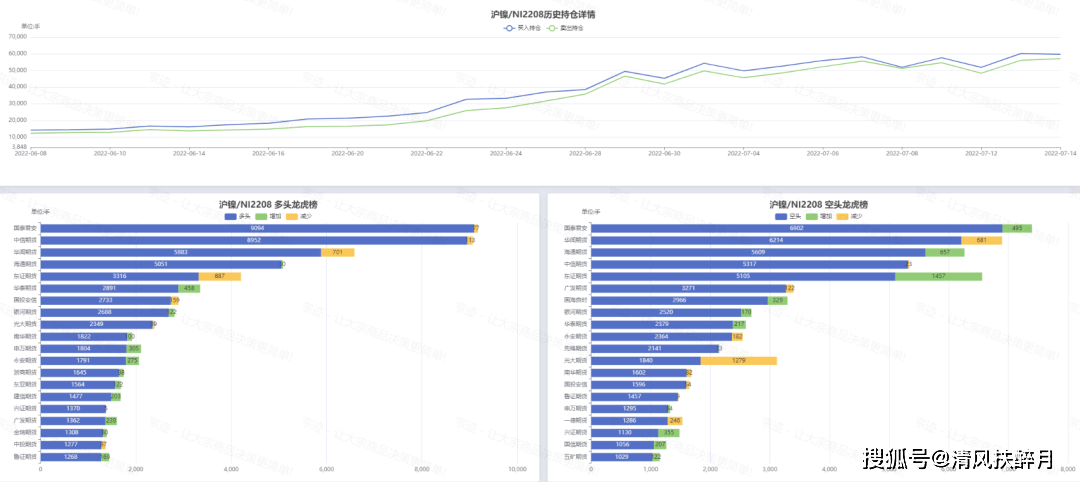Hide 增加 series in 多头龙虎榜 legend
Screen dimensions: 1080x482
(268, 216)
